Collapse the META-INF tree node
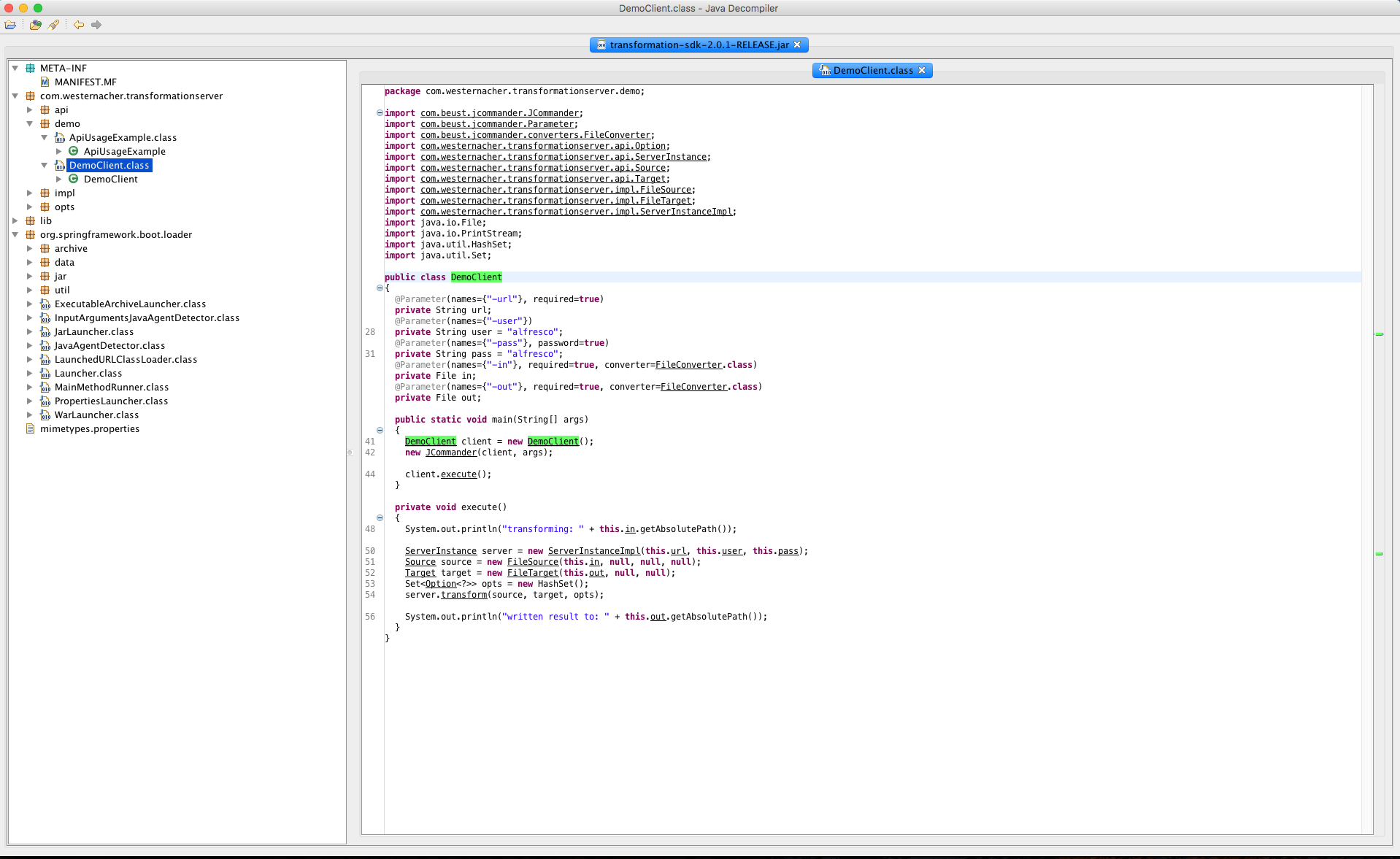Screen dimensions: 1400x859 [15, 69]
